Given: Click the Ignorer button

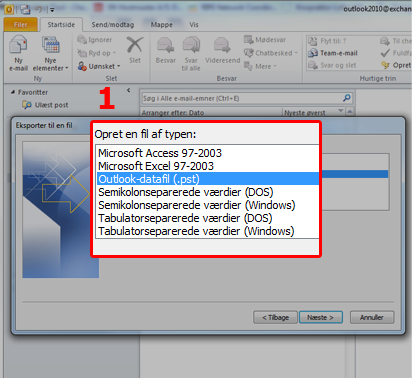Looking at the screenshot, I should click(95, 40).
